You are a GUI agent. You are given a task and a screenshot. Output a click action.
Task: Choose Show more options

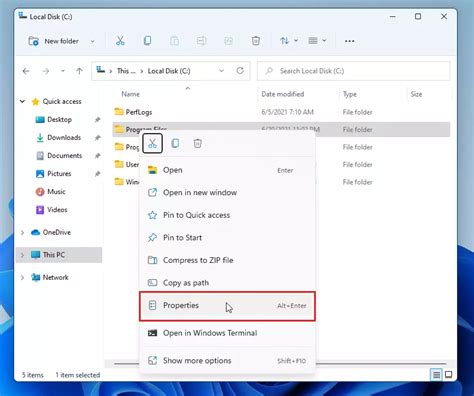[227, 361]
